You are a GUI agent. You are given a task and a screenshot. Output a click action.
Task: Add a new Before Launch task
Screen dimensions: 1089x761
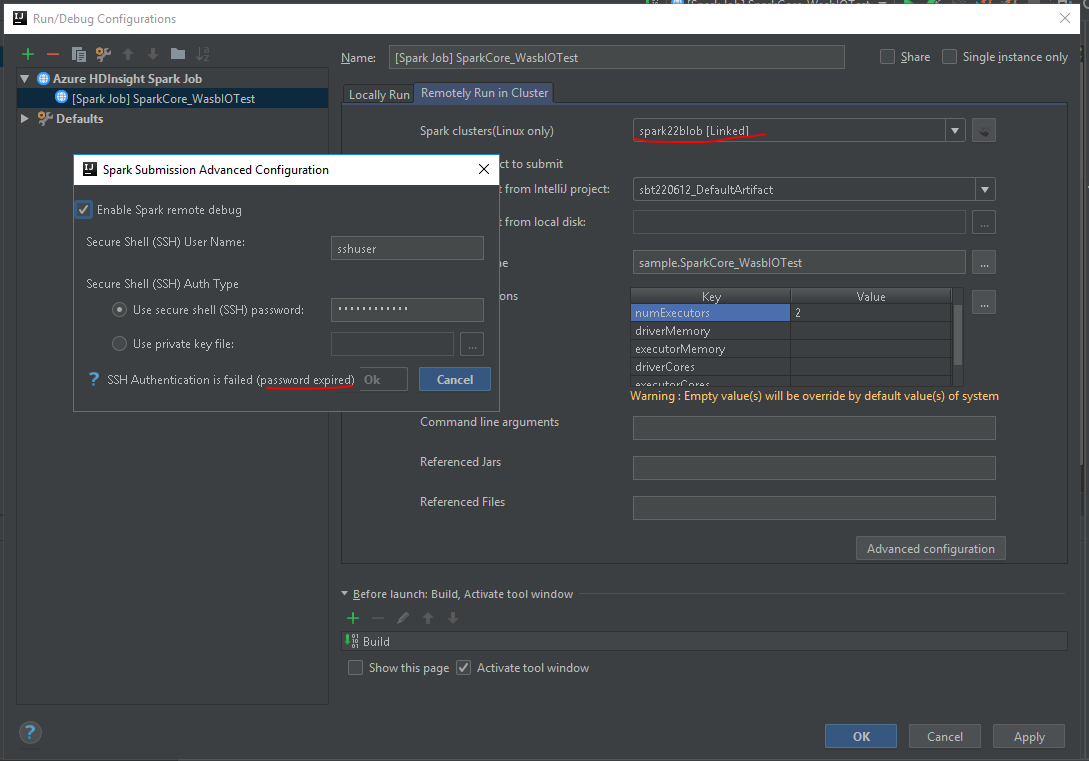[x=352, y=618]
